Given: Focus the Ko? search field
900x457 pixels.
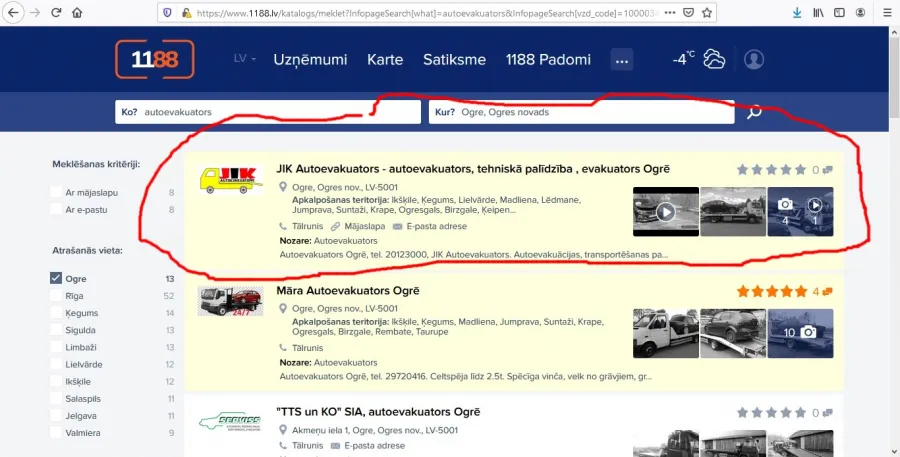Looking at the screenshot, I should click(268, 112).
